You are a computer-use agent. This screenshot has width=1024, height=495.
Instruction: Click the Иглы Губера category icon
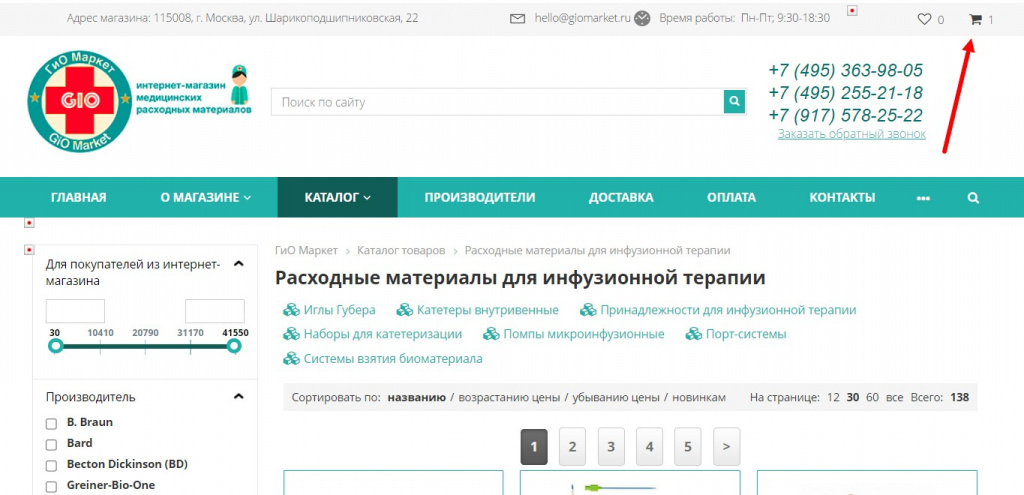tap(292, 310)
